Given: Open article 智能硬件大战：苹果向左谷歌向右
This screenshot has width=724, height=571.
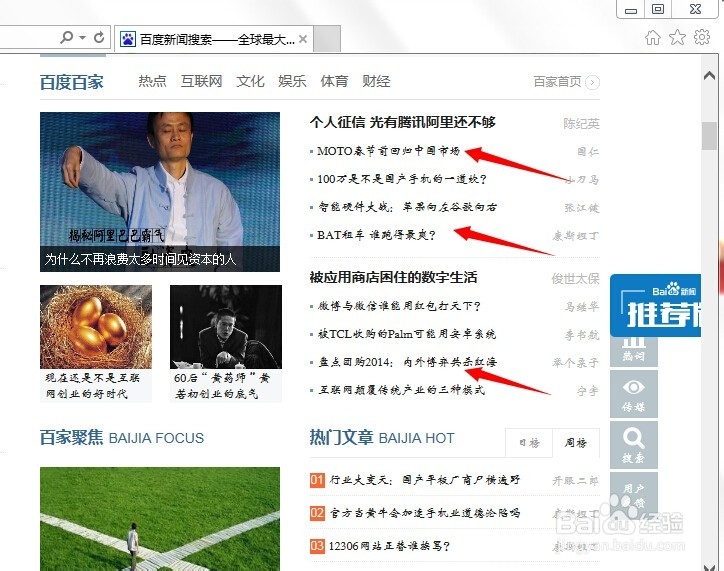Looking at the screenshot, I should click(x=407, y=207).
